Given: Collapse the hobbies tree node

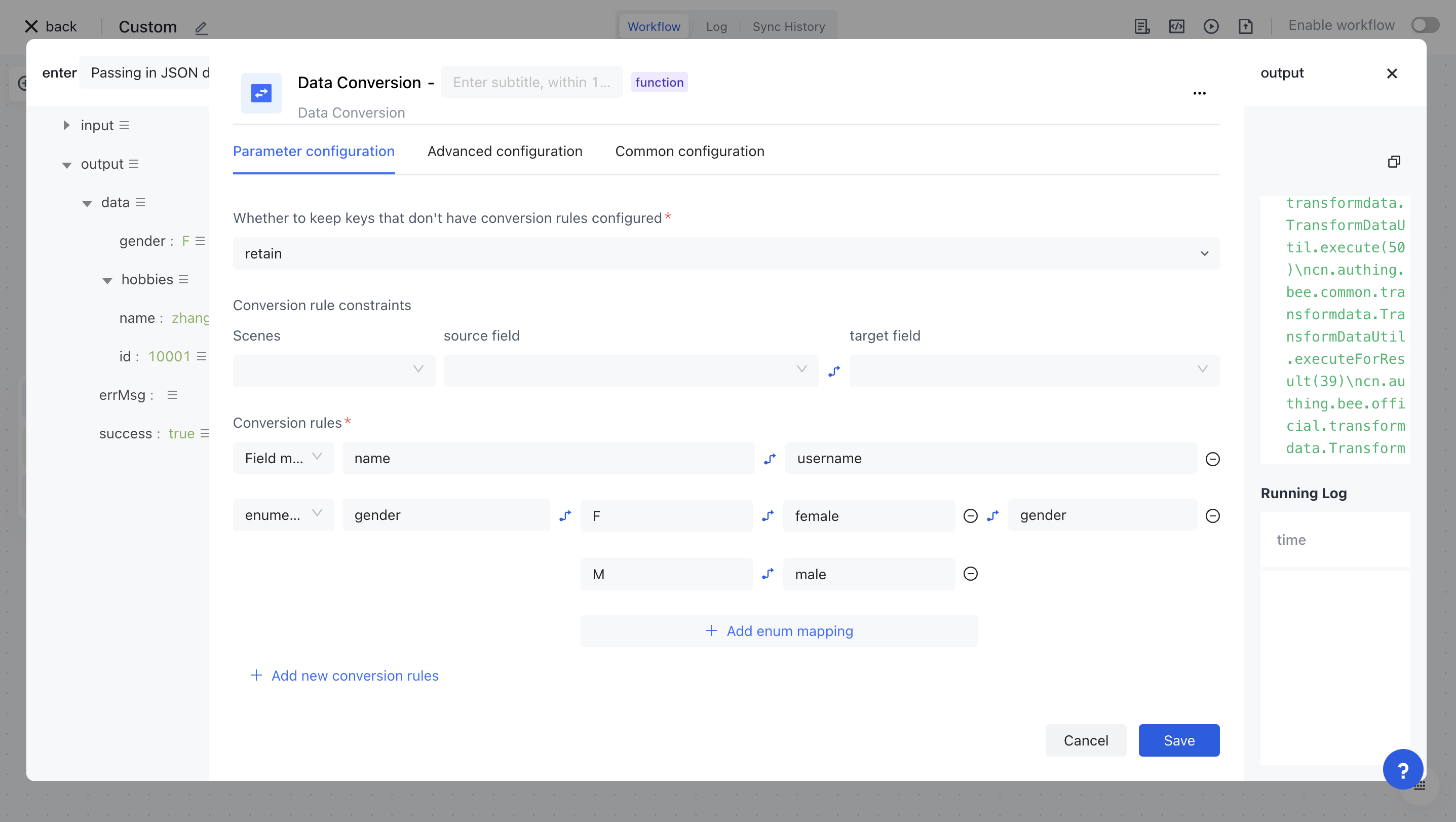Looking at the screenshot, I should tap(107, 280).
